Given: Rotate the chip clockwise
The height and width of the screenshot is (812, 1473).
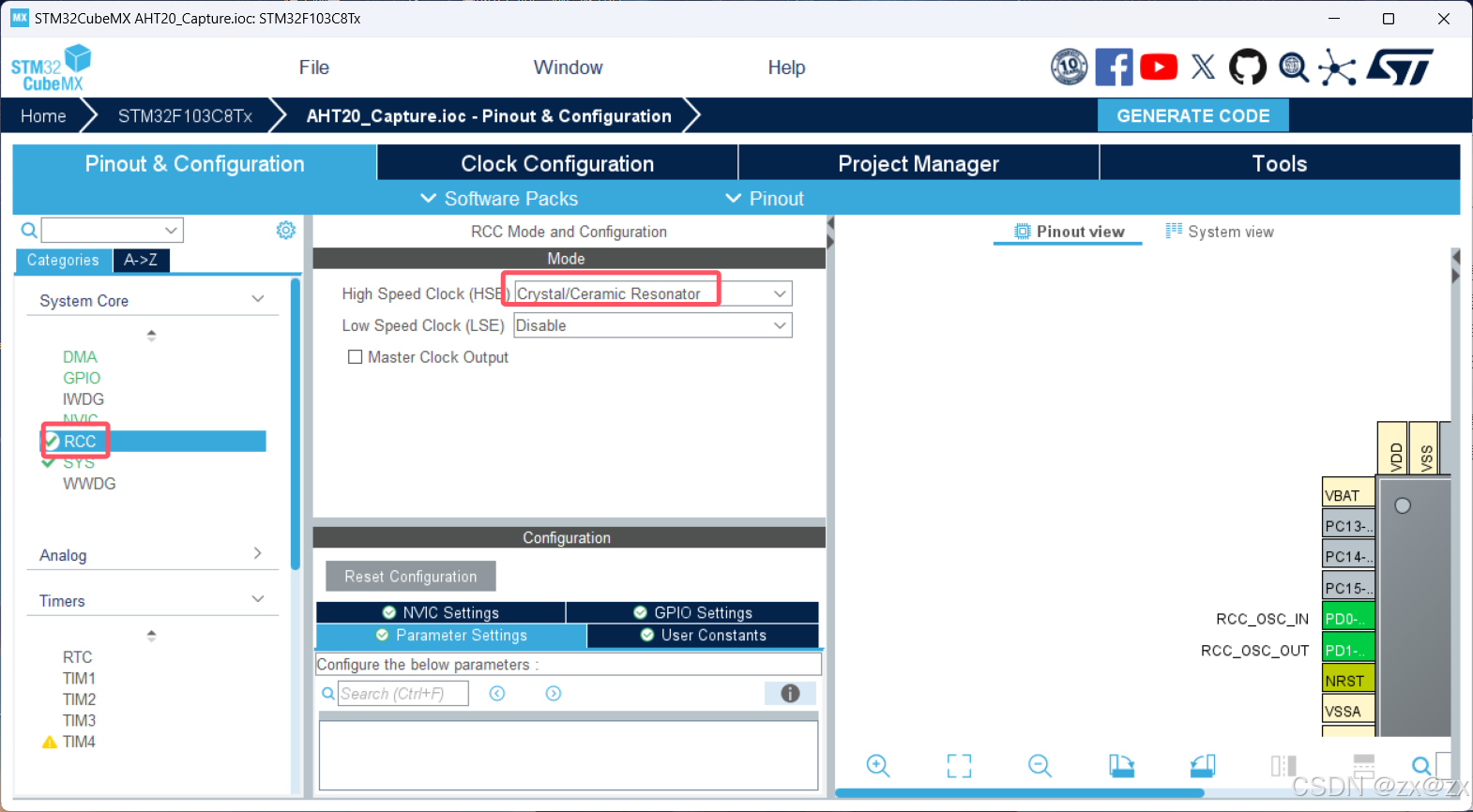Looking at the screenshot, I should (x=1121, y=765).
